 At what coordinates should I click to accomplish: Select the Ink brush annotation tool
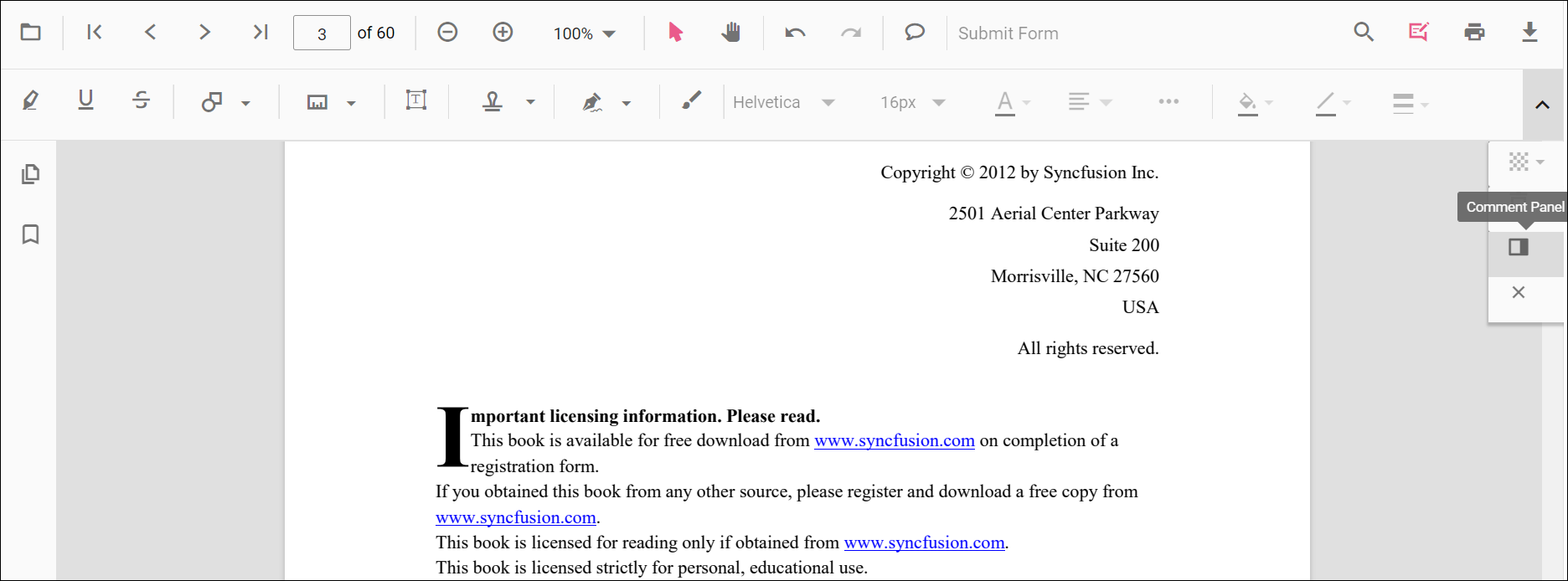[x=691, y=101]
